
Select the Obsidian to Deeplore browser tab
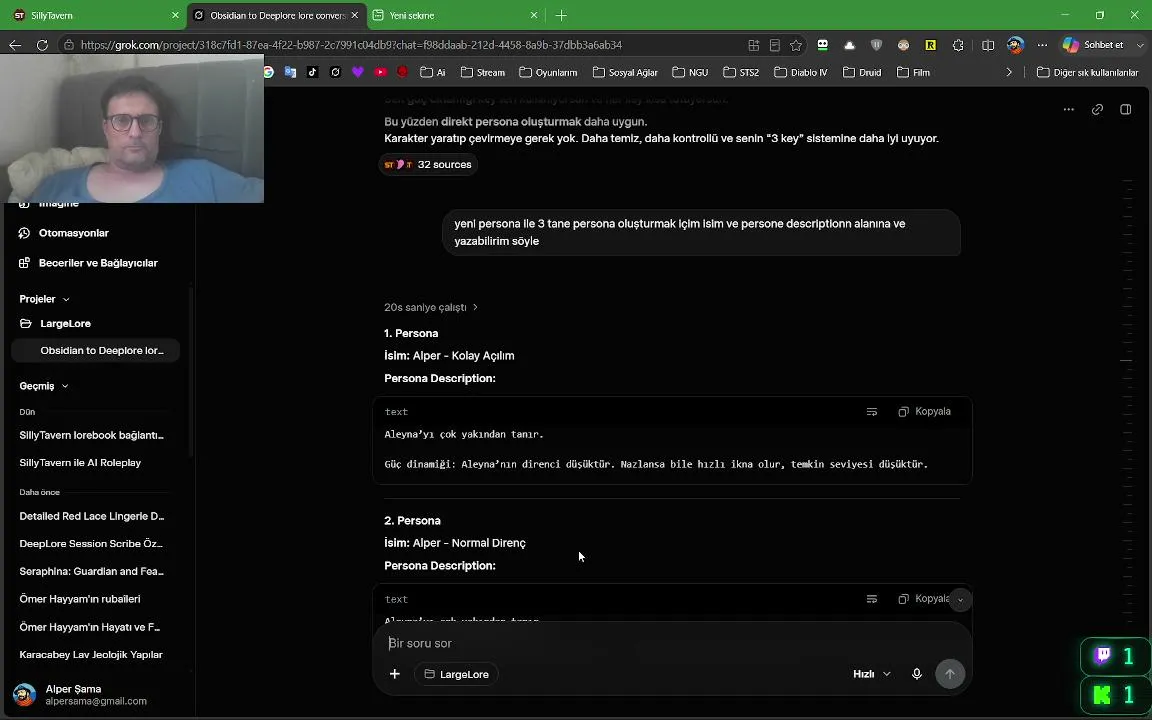(276, 15)
